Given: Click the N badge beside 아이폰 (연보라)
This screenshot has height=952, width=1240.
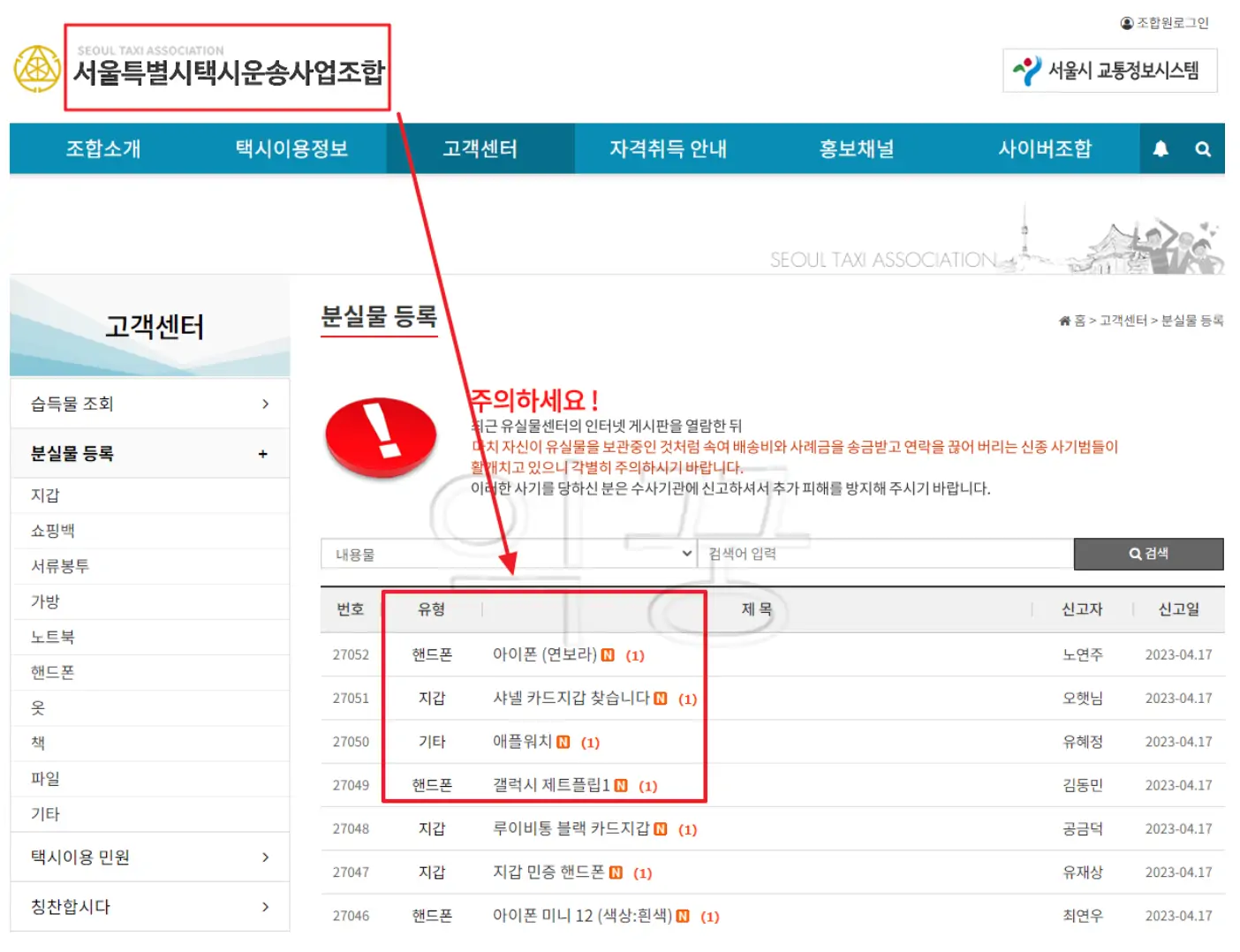Looking at the screenshot, I should [607, 654].
